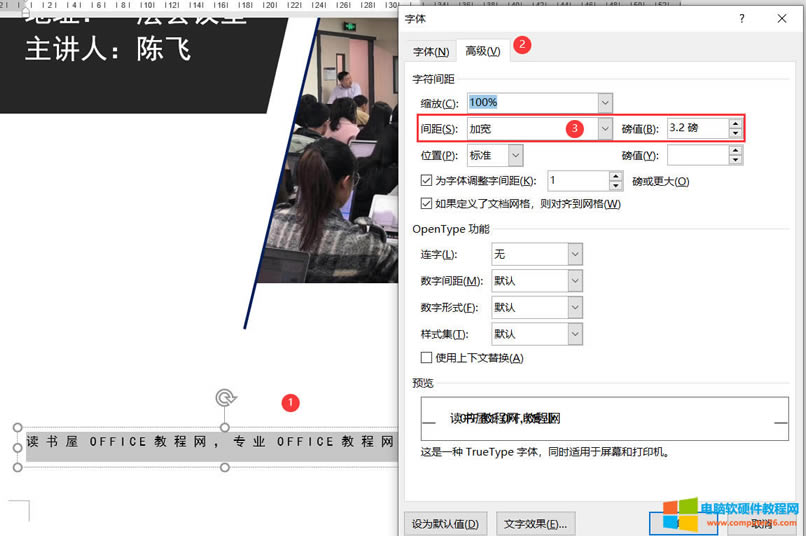Open the 位置 dropdown showing 标准

[515, 155]
